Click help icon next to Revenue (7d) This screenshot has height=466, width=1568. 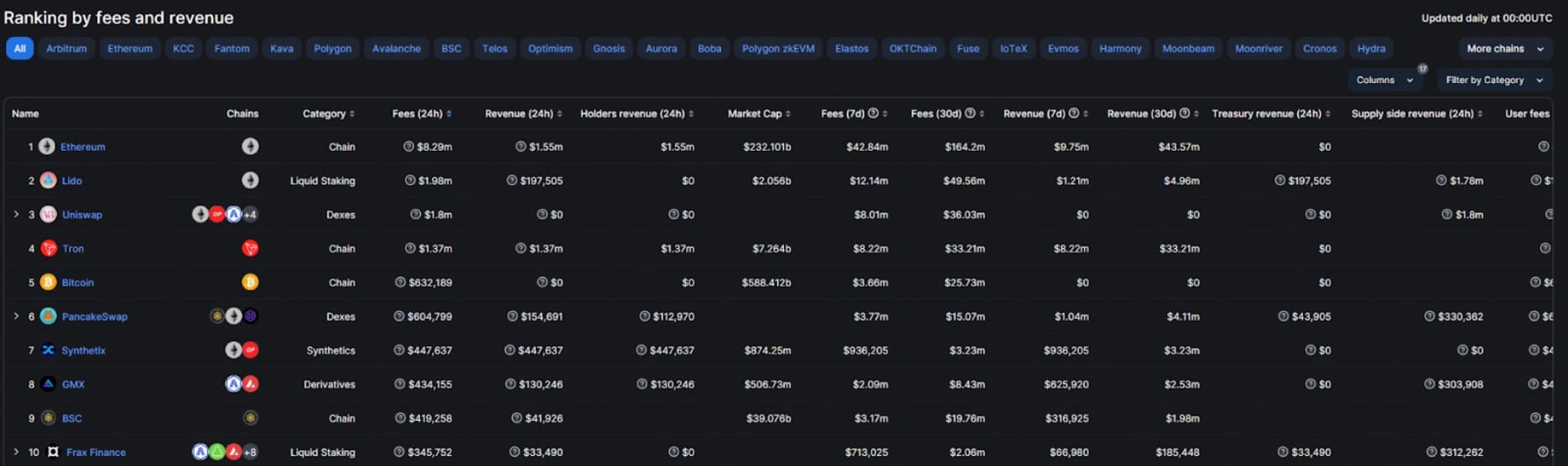(1073, 113)
